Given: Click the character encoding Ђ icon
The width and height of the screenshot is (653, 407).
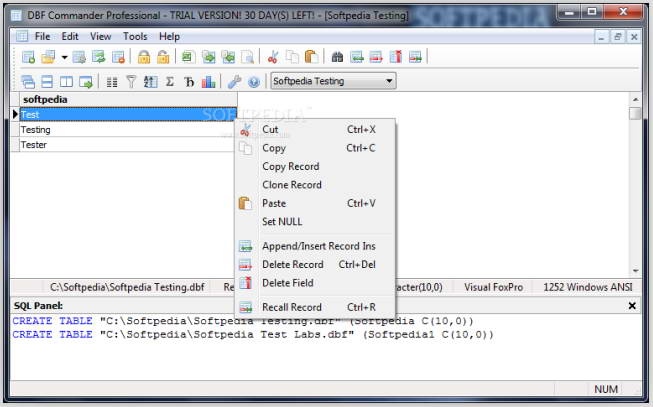Looking at the screenshot, I should 189,82.
